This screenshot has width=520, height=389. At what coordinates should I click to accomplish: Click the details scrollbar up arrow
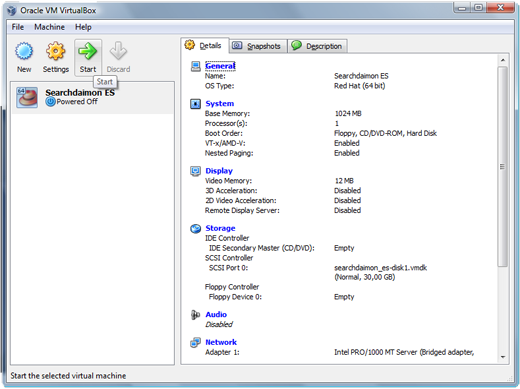click(x=503, y=60)
